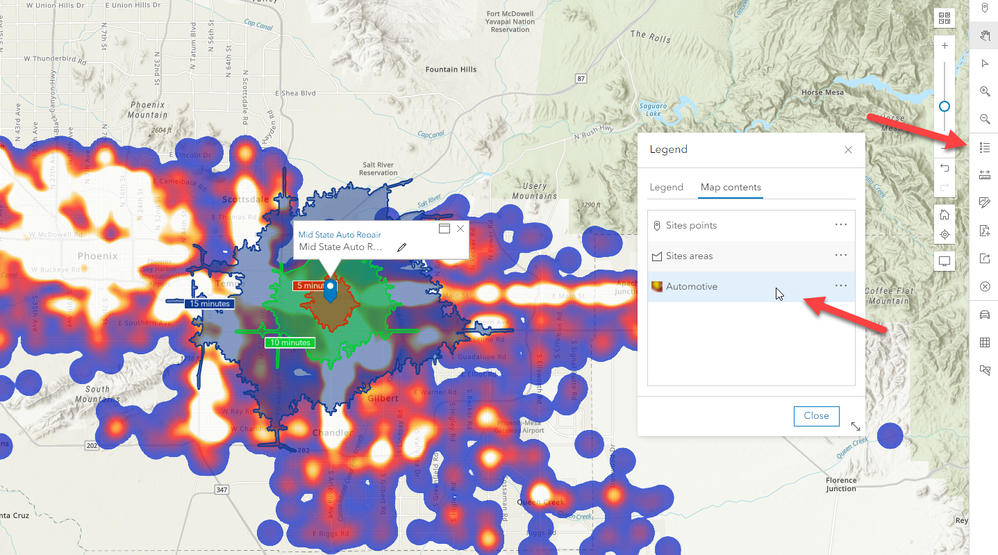The height and width of the screenshot is (555, 998).
Task: Click the Automotive heatmap layer symbol
Action: [657, 287]
